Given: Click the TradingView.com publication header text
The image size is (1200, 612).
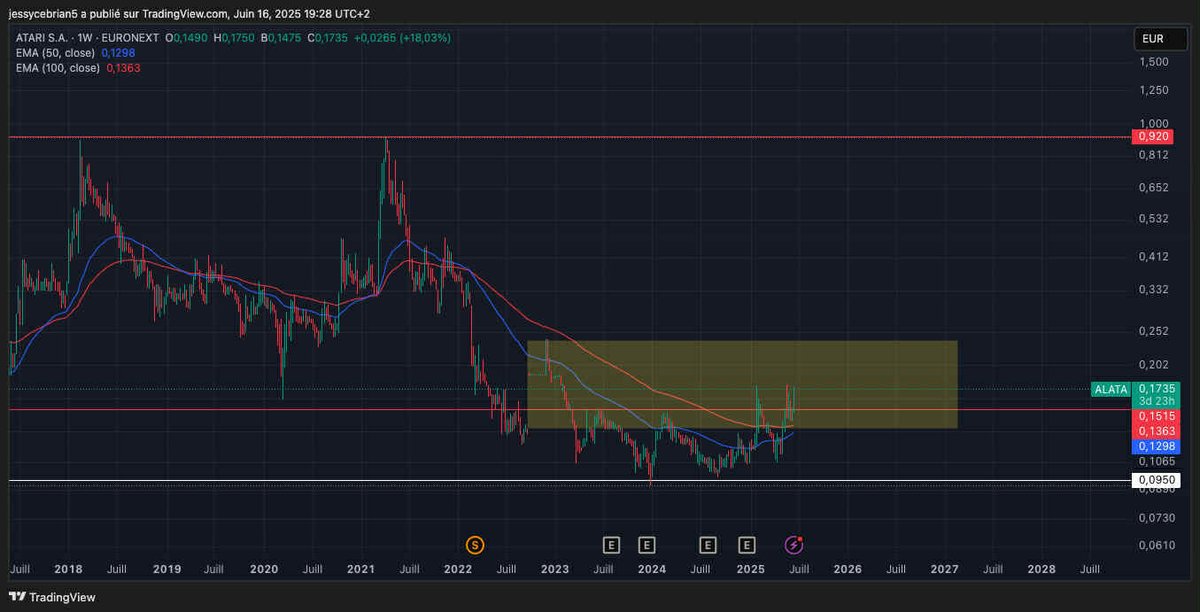Looking at the screenshot, I should click(189, 13).
